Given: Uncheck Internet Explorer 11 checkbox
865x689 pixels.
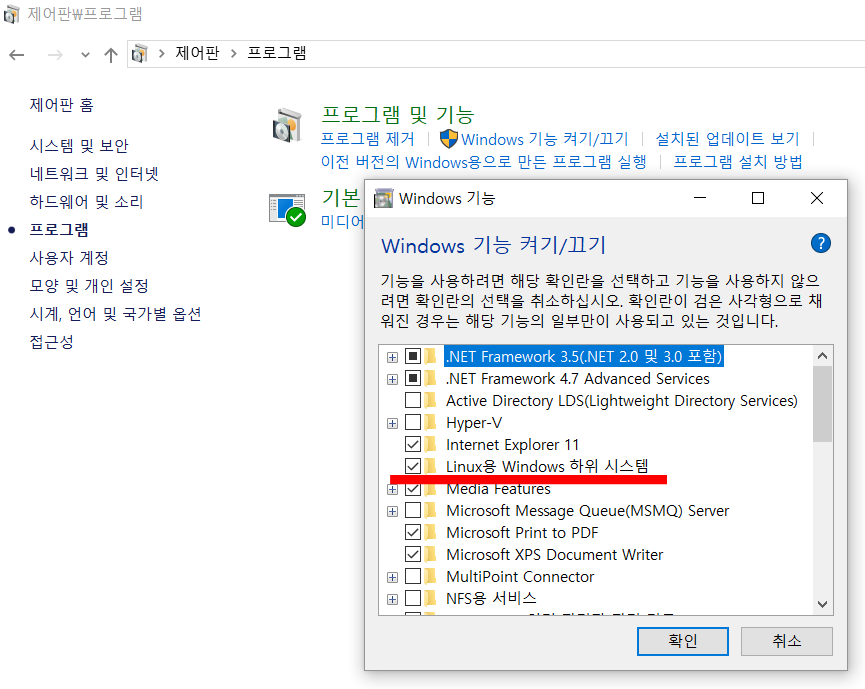Looking at the screenshot, I should click(x=413, y=444).
